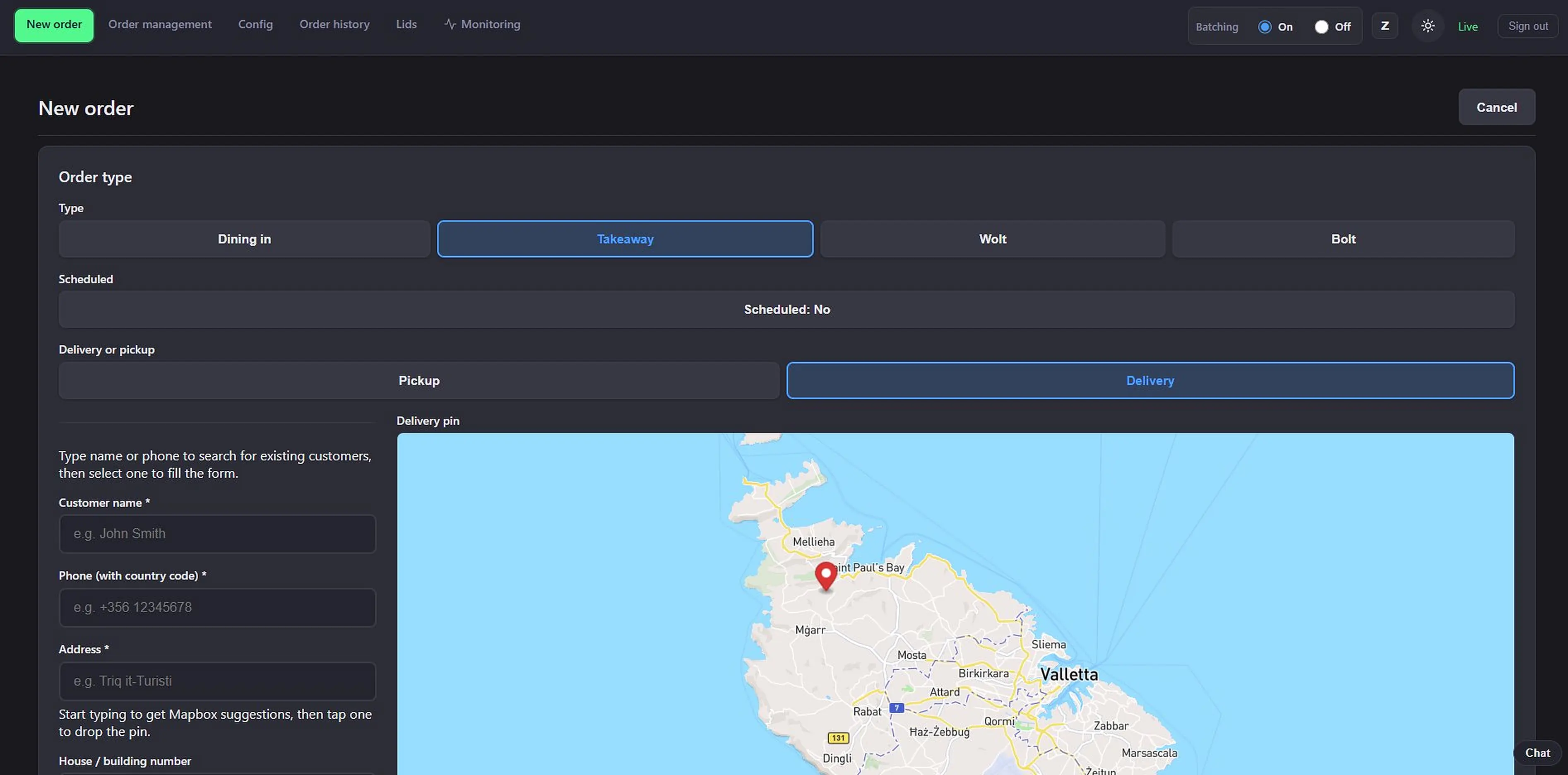Screen dimensions: 1568x775
Task: Click the Order type section heading
Action: 95,177
